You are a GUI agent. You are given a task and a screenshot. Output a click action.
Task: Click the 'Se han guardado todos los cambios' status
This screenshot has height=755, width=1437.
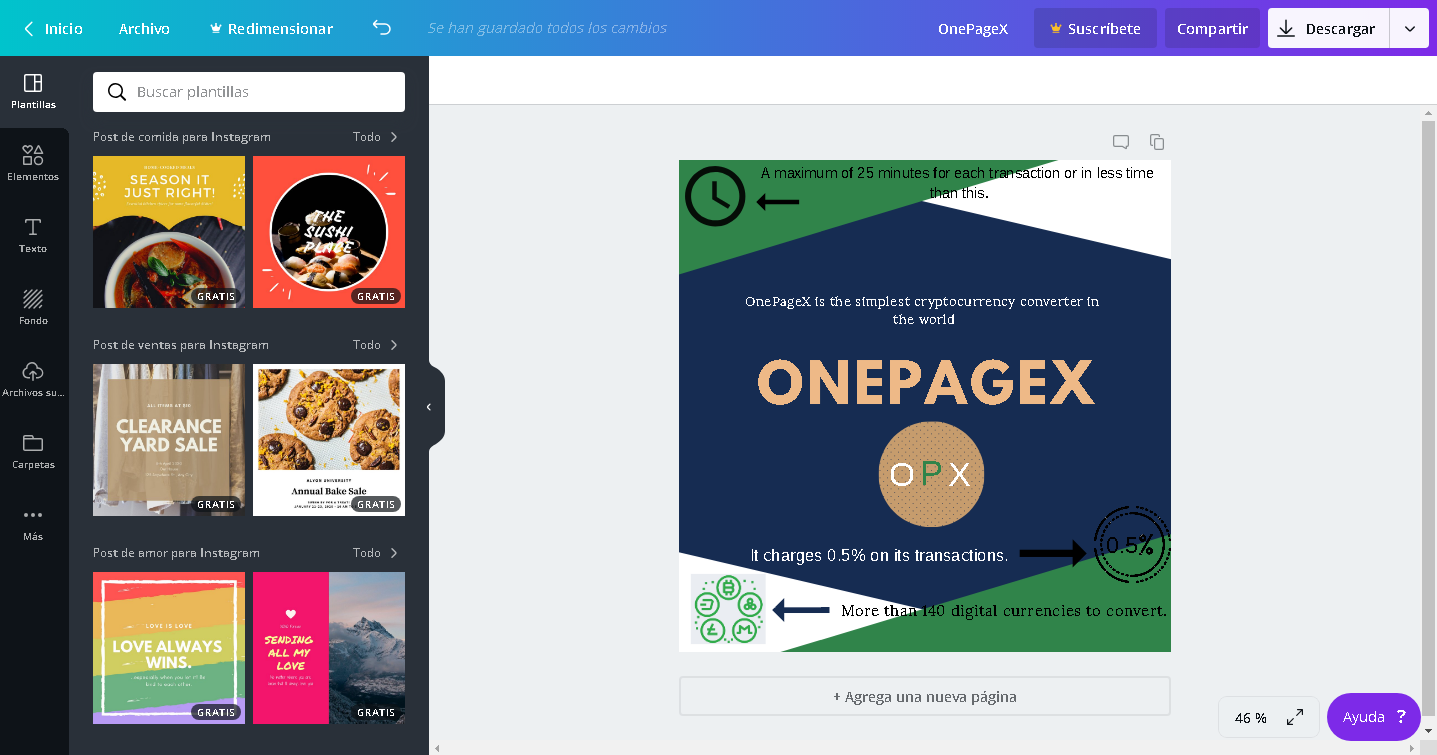(x=547, y=28)
